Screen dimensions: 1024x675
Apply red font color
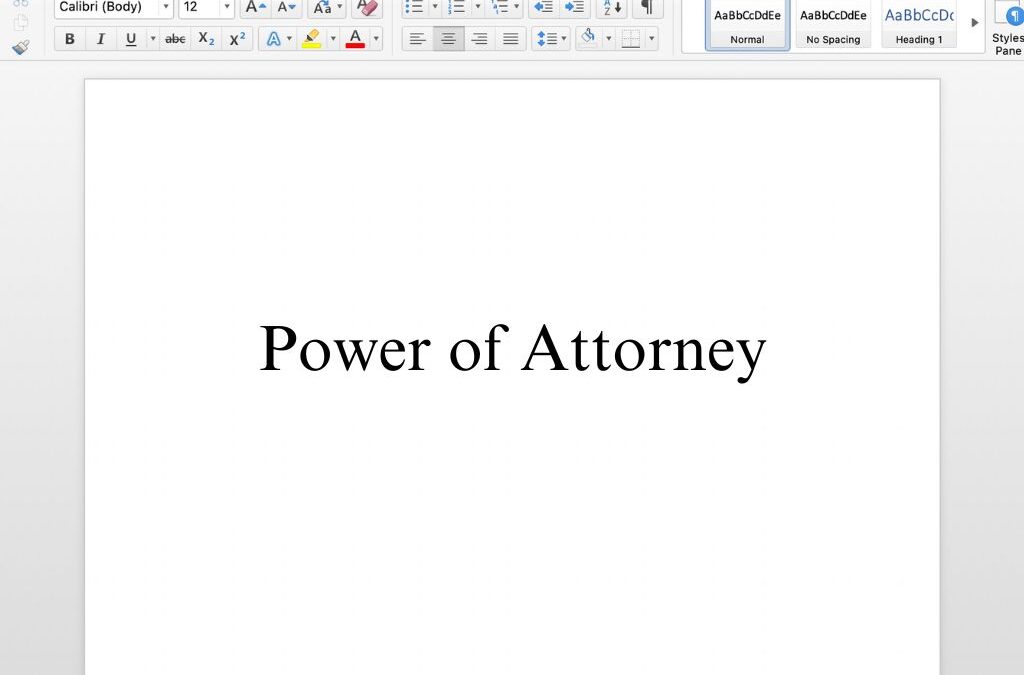pos(355,39)
